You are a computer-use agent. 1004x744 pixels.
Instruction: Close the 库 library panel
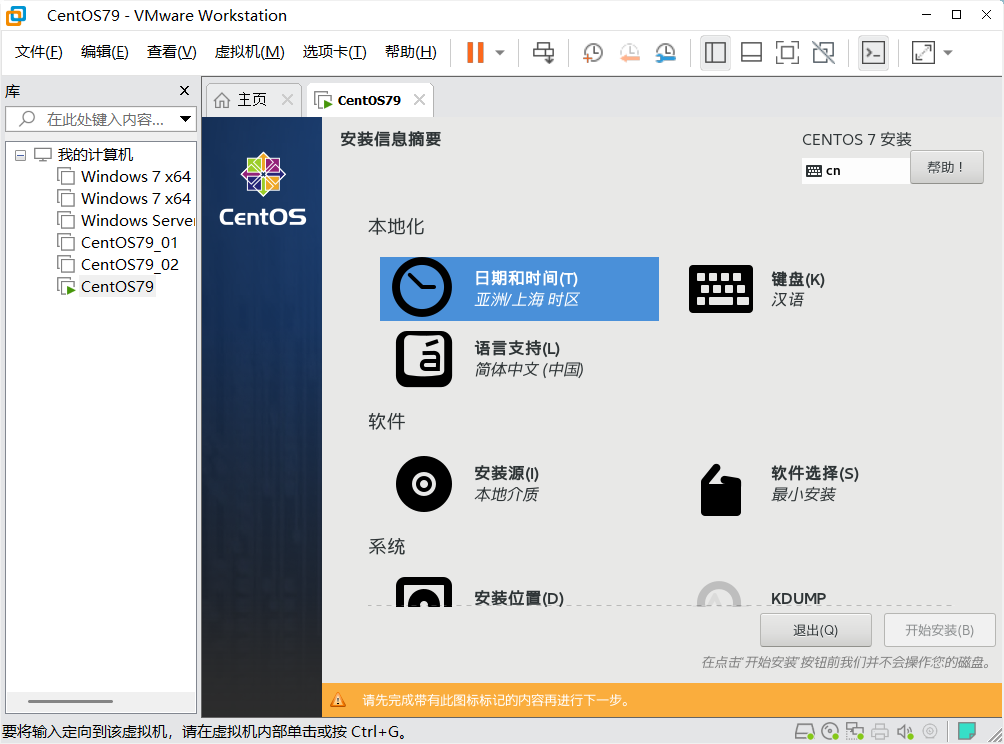184,91
